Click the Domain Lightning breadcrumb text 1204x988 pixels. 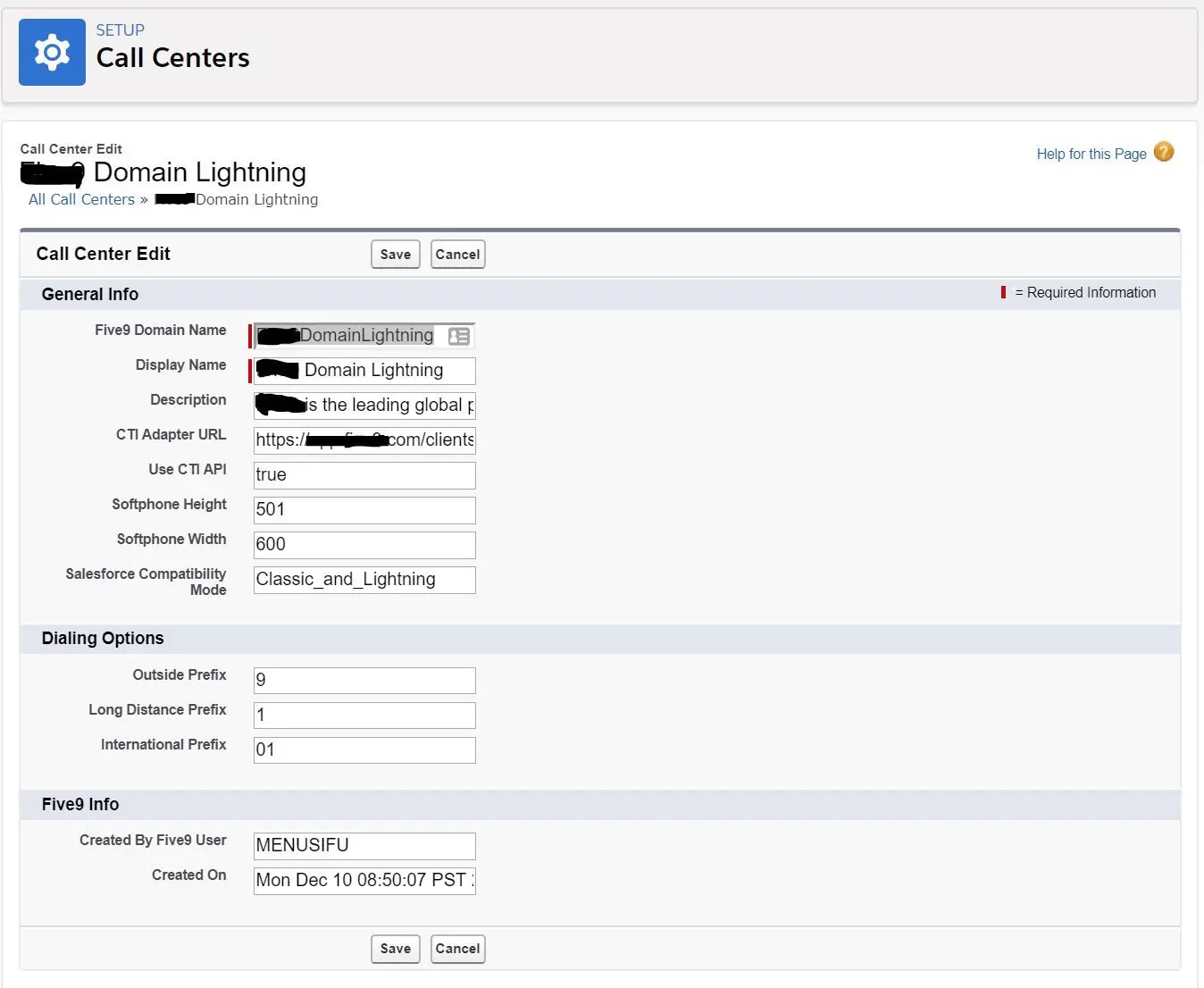(x=257, y=199)
